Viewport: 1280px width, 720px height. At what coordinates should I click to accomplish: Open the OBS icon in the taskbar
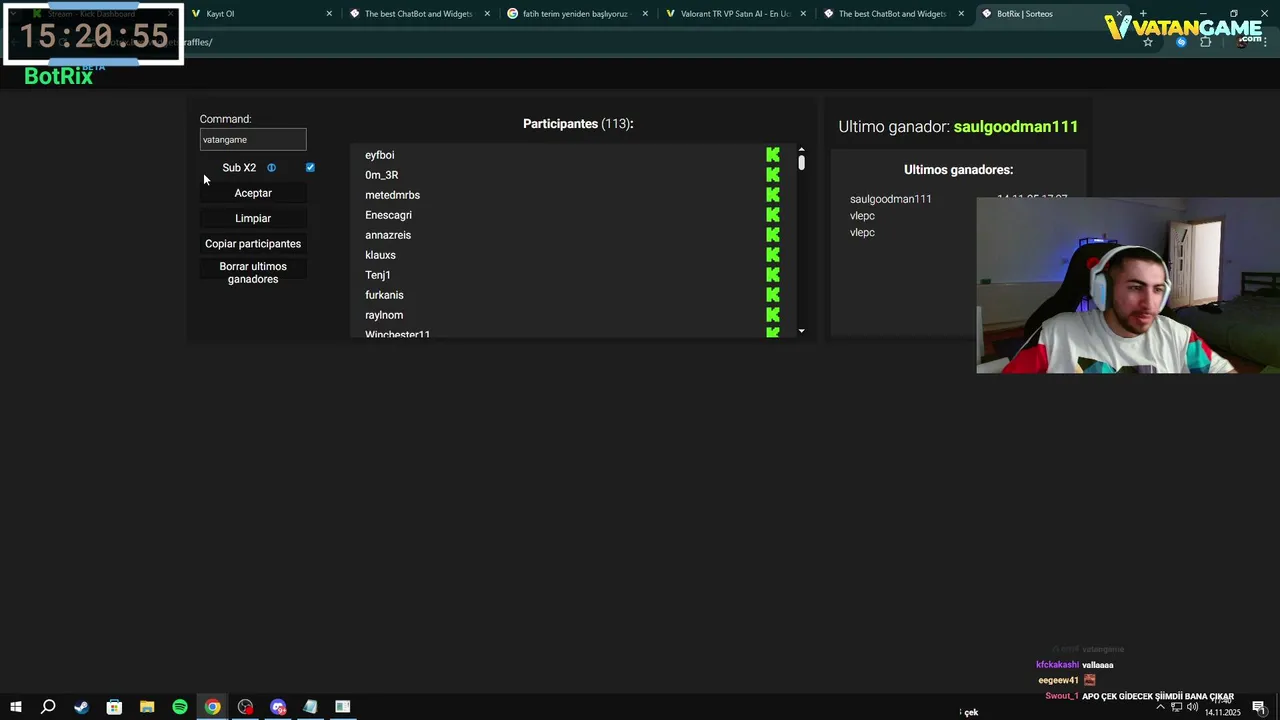245,707
